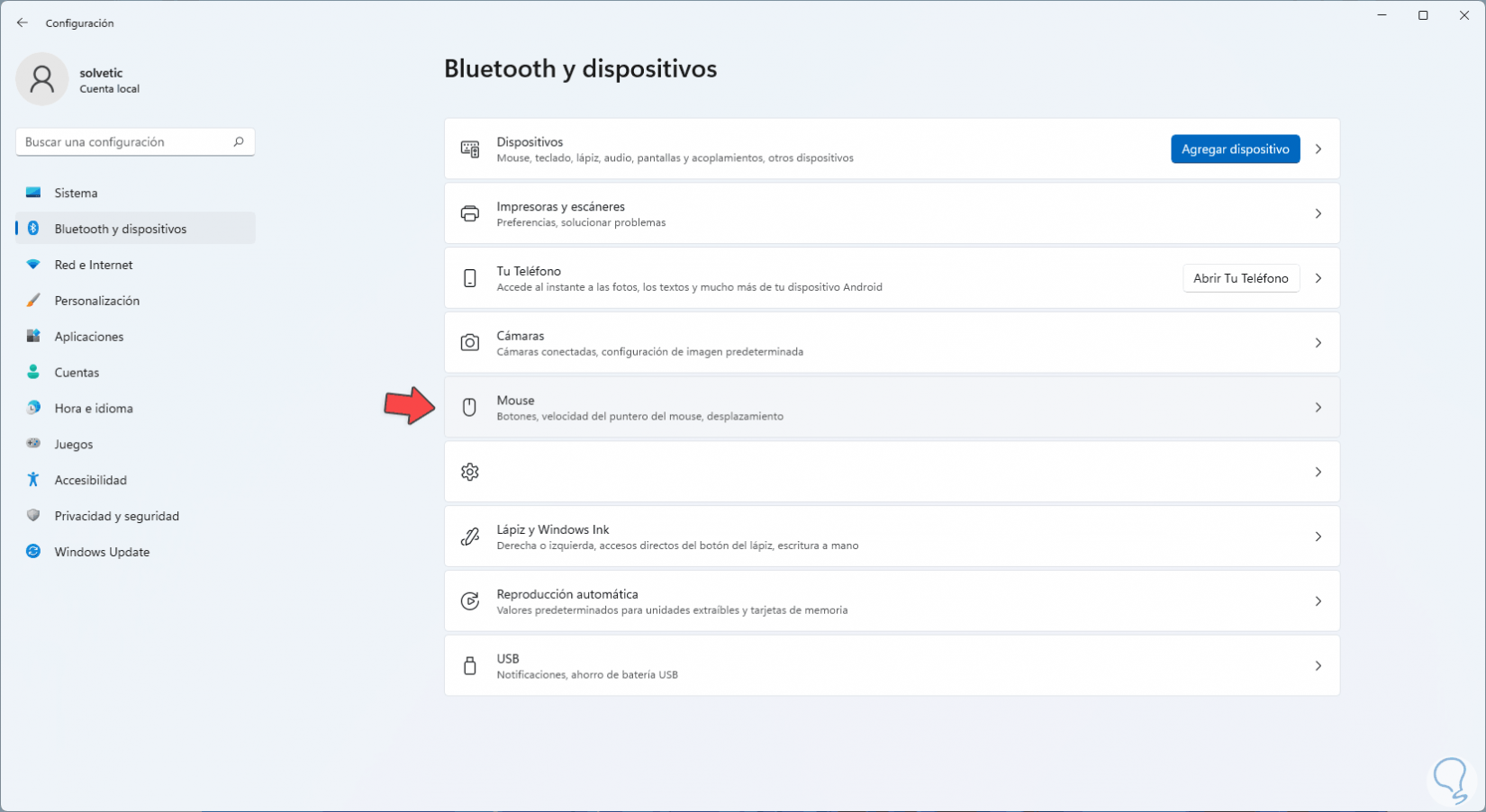Click the search magnifier icon

[239, 142]
